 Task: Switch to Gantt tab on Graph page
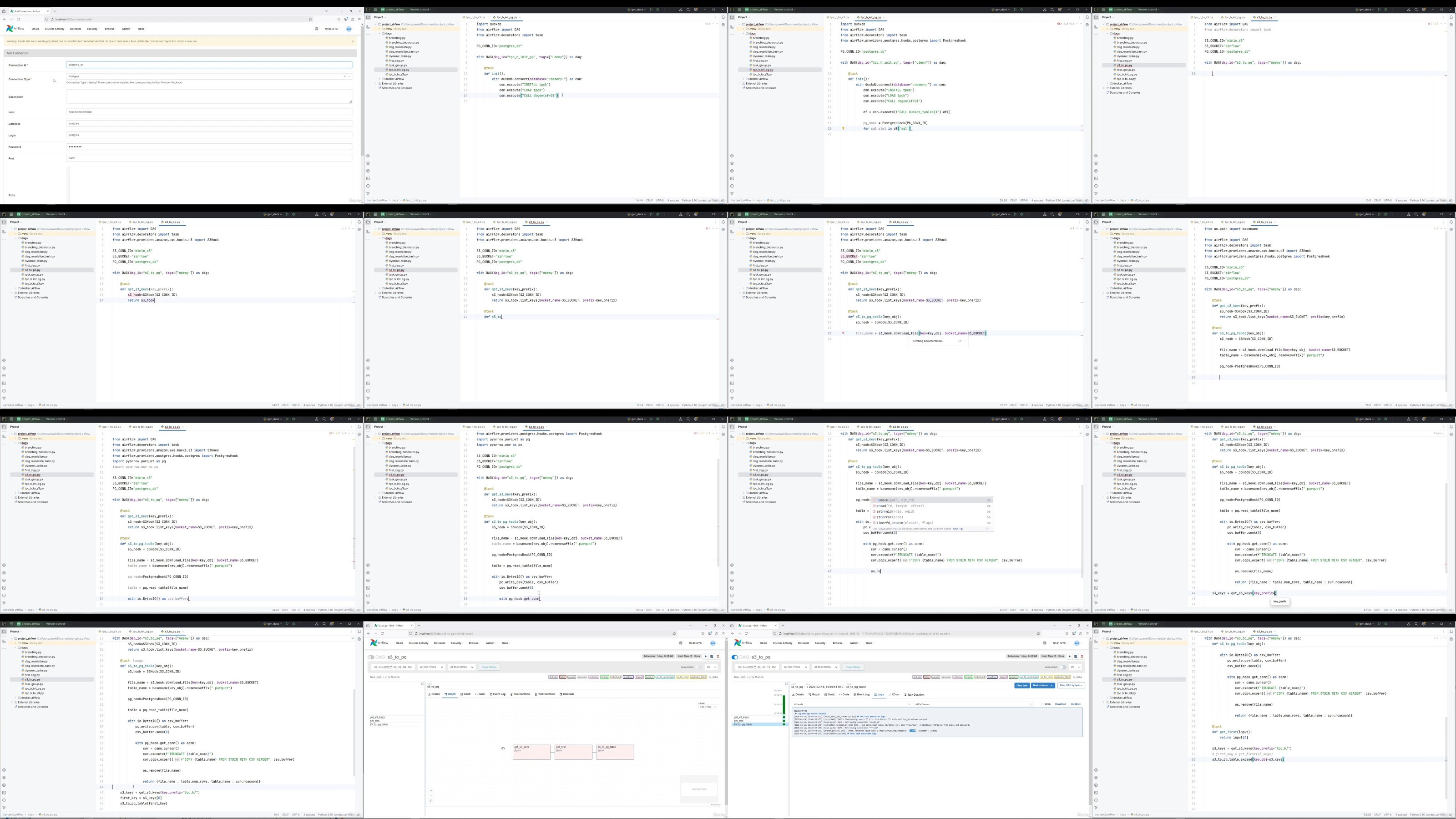[x=466, y=694]
